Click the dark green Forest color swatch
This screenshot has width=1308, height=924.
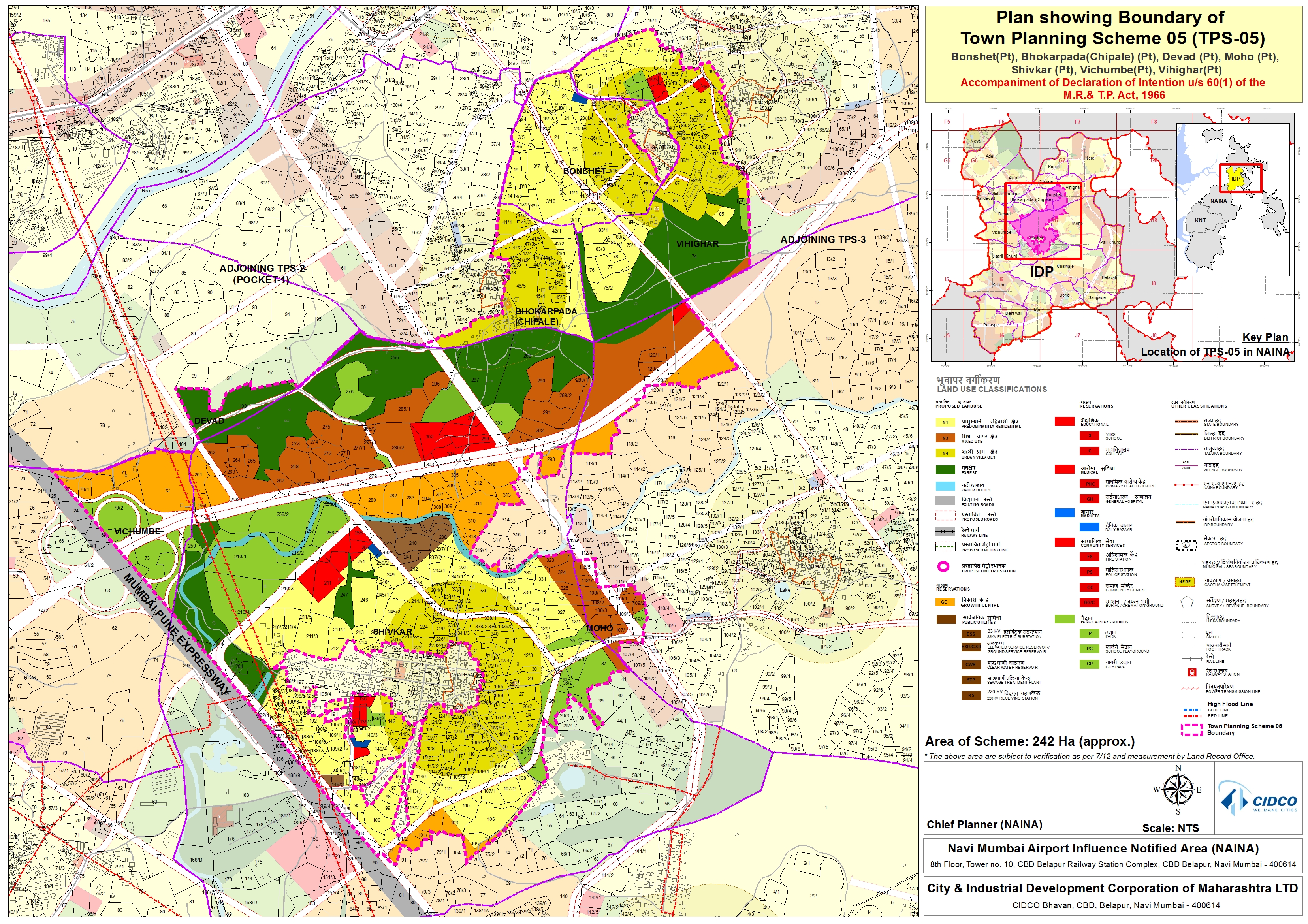(x=945, y=470)
